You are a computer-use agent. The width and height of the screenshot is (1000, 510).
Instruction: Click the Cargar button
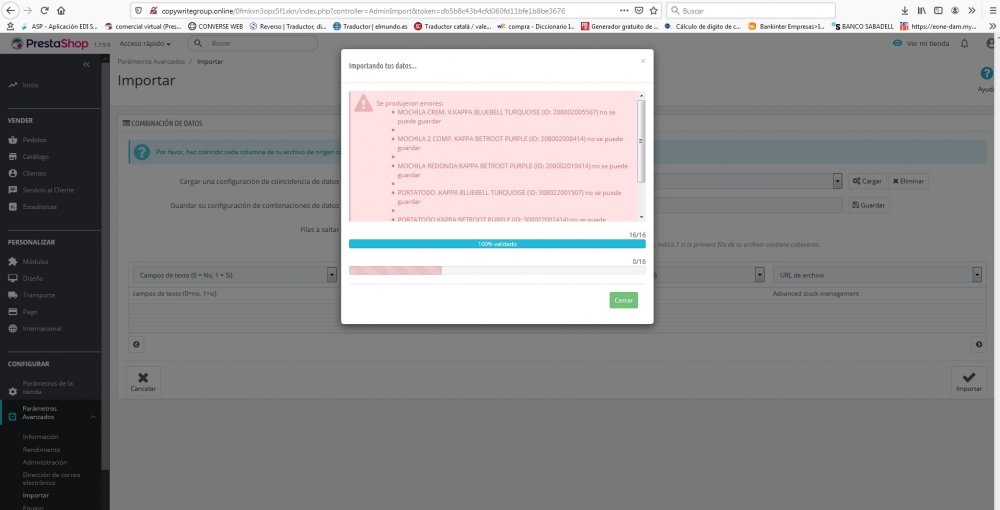tap(867, 181)
